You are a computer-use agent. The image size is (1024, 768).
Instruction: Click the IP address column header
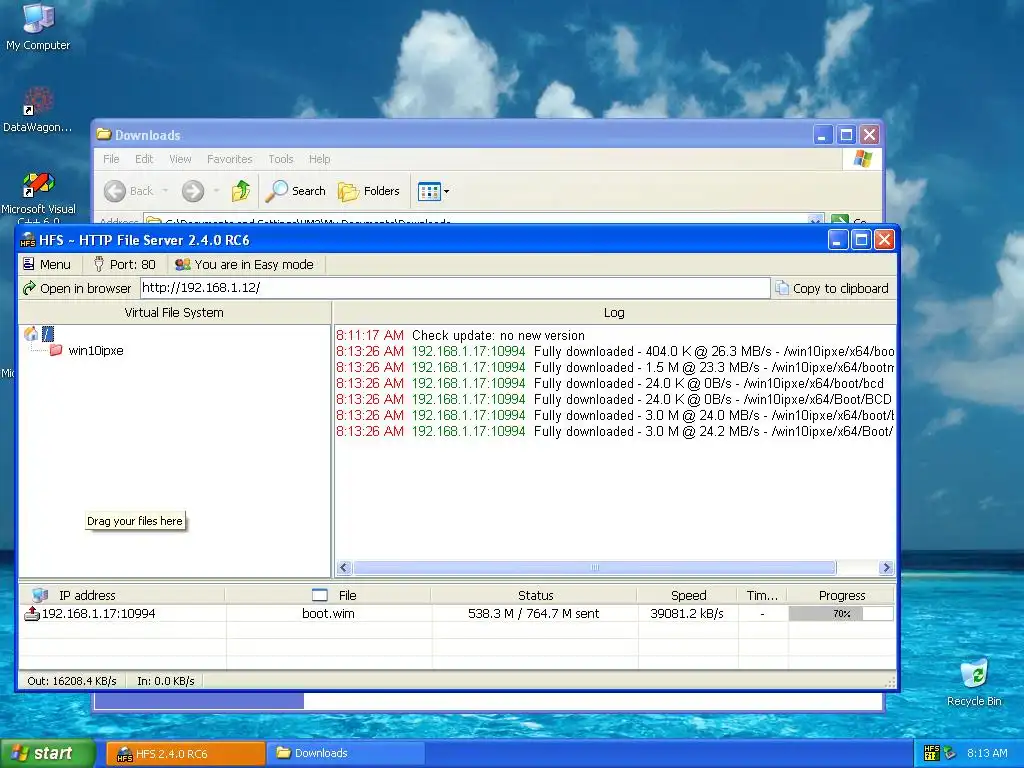tap(122, 595)
